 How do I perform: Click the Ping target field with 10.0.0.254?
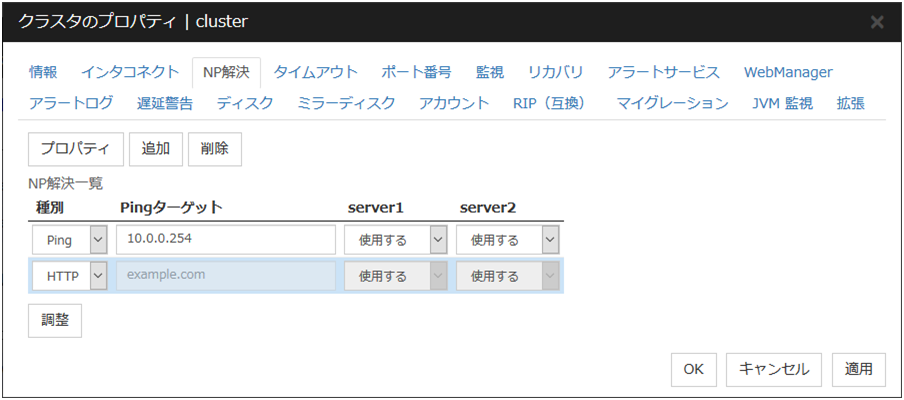[225, 240]
